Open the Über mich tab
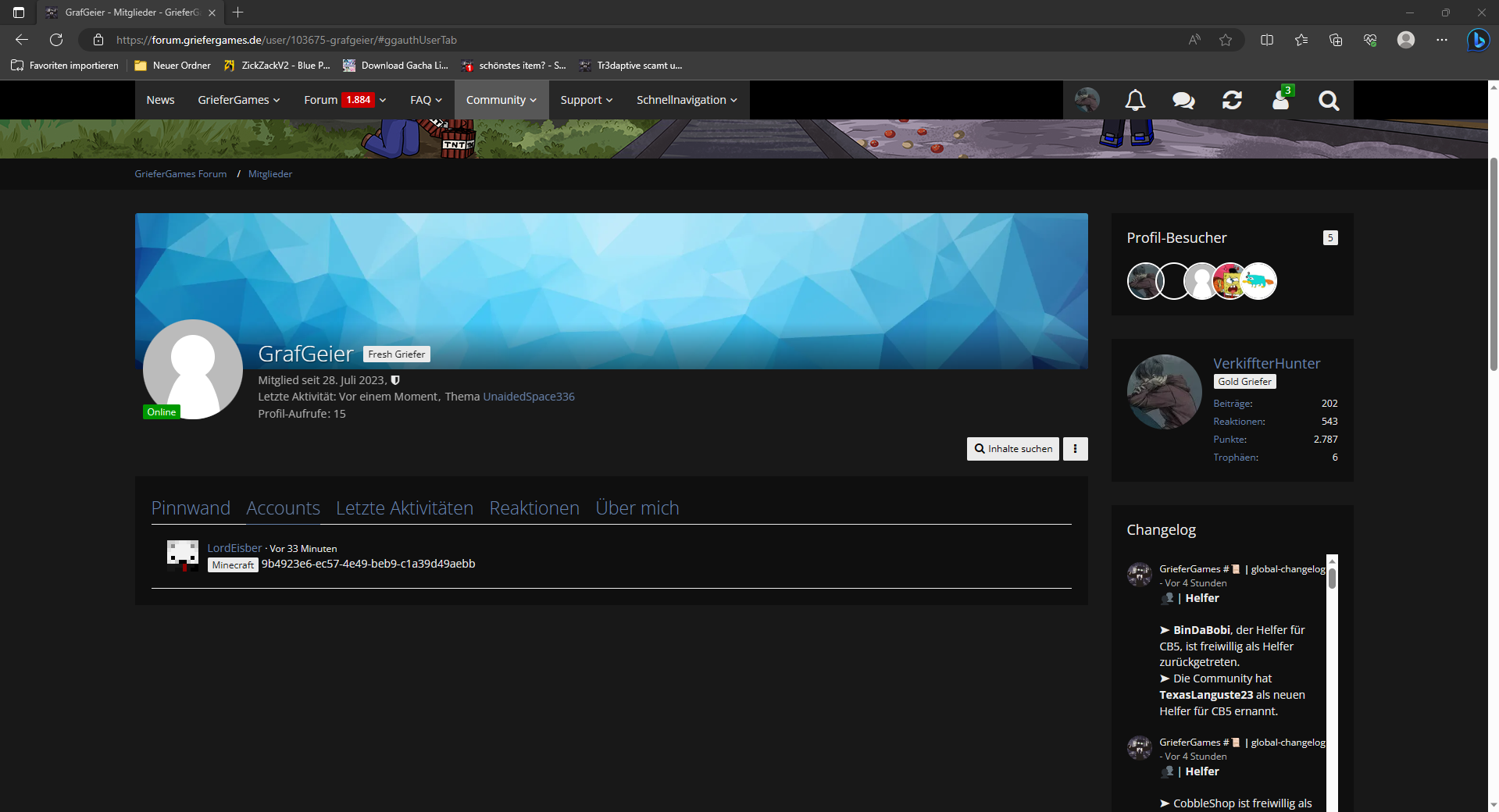 pos(637,508)
